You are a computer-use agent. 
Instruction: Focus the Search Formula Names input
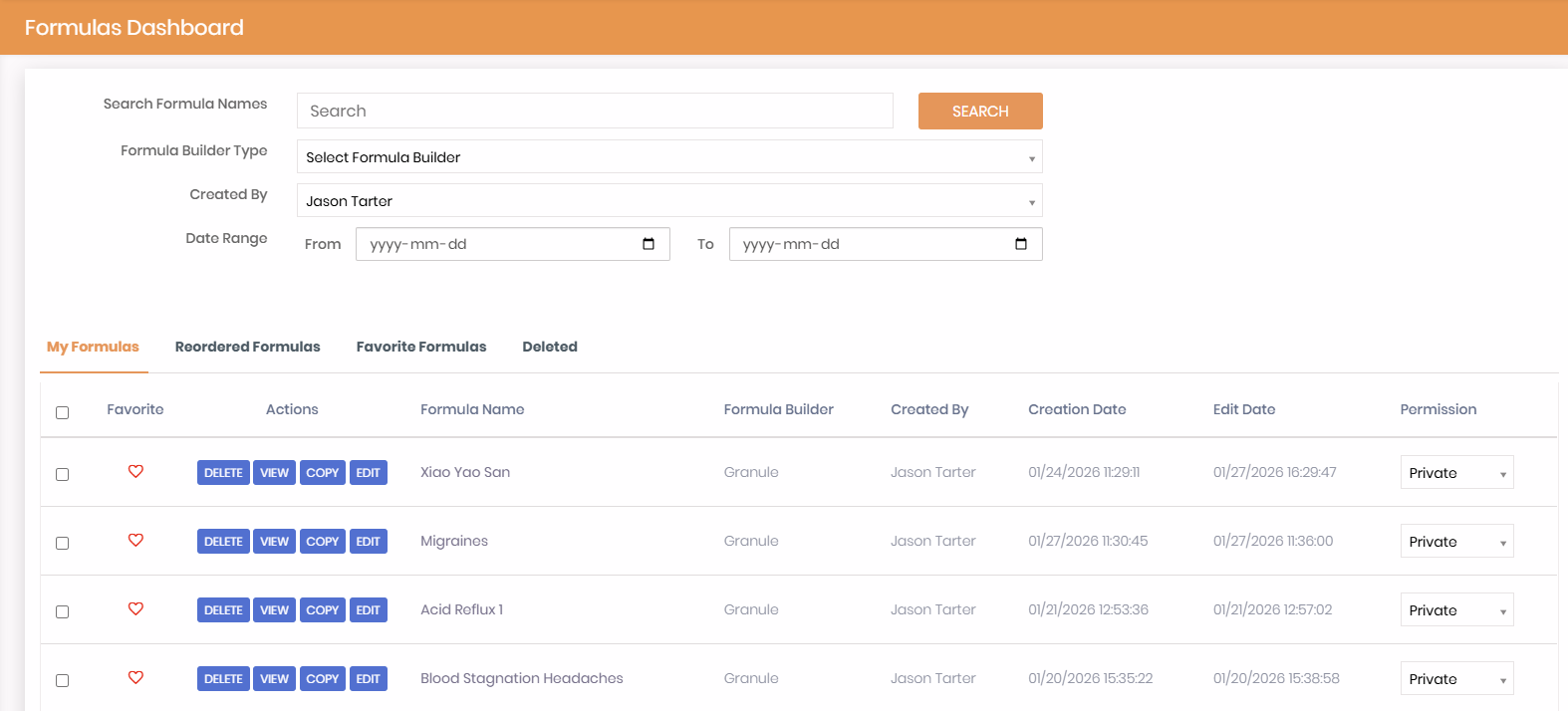[x=595, y=112]
